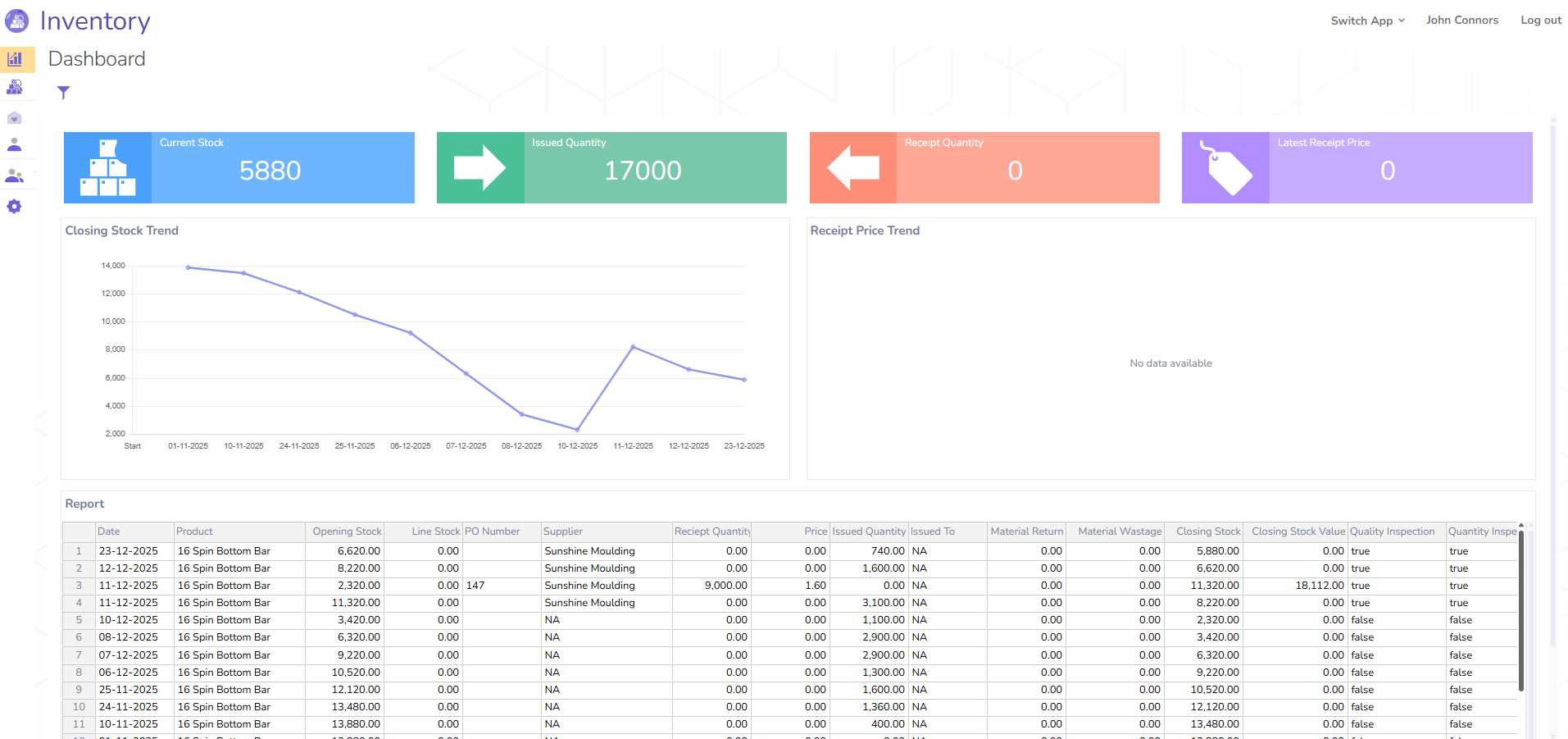Sort report by Material Wastage column header

pos(1115,531)
